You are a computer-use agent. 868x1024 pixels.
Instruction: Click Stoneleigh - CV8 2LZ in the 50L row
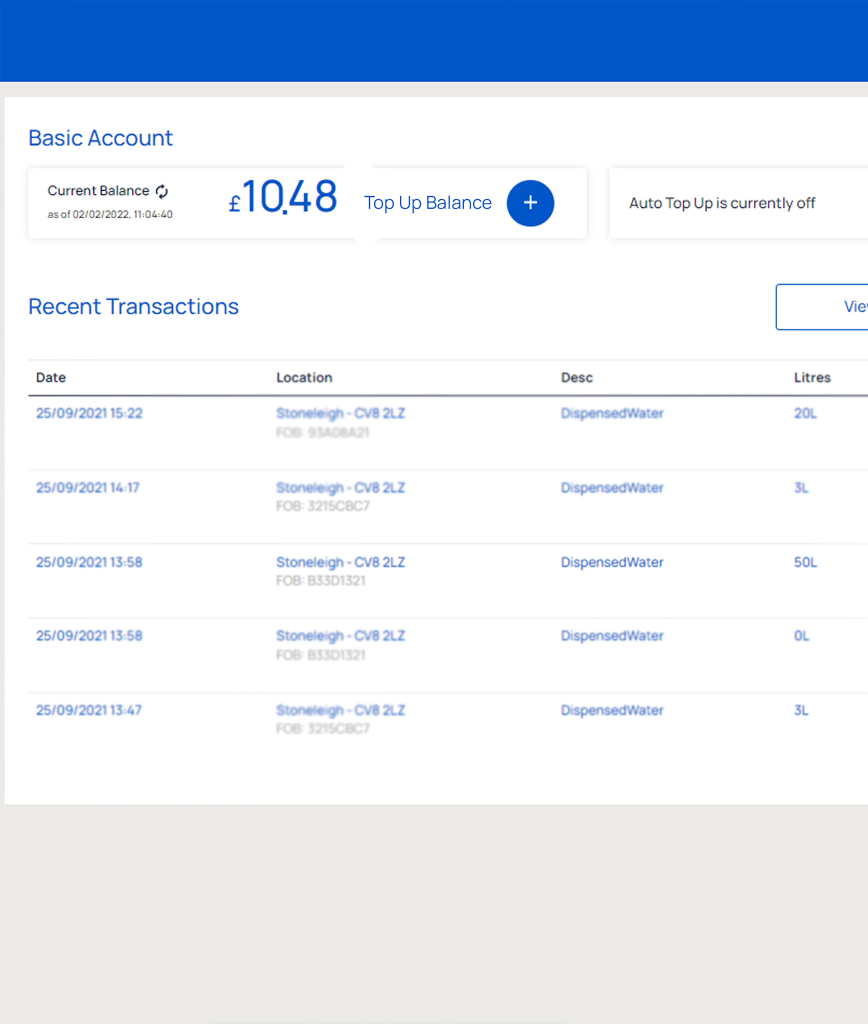click(x=341, y=562)
